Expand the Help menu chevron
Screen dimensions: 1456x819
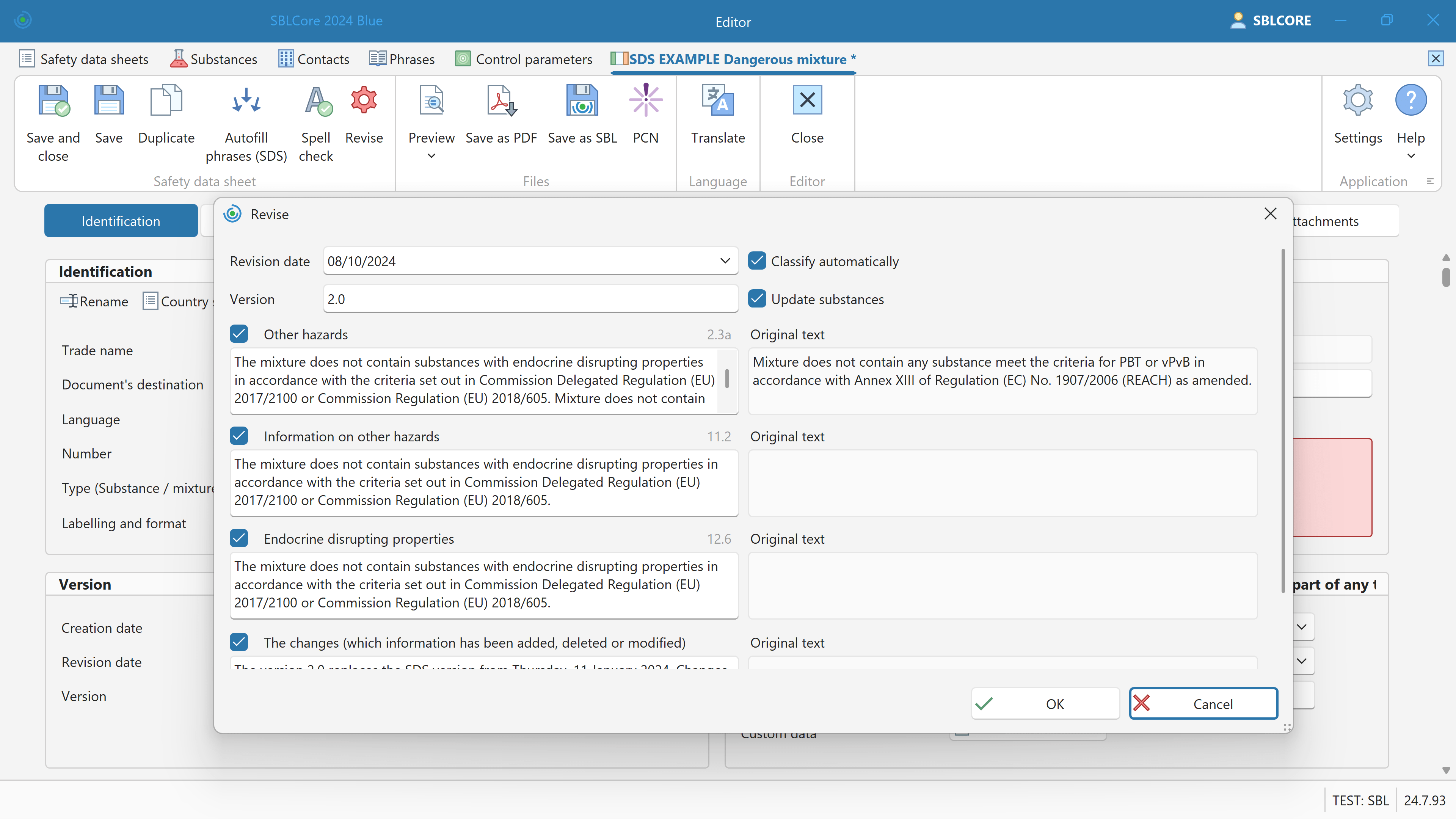click(1411, 157)
